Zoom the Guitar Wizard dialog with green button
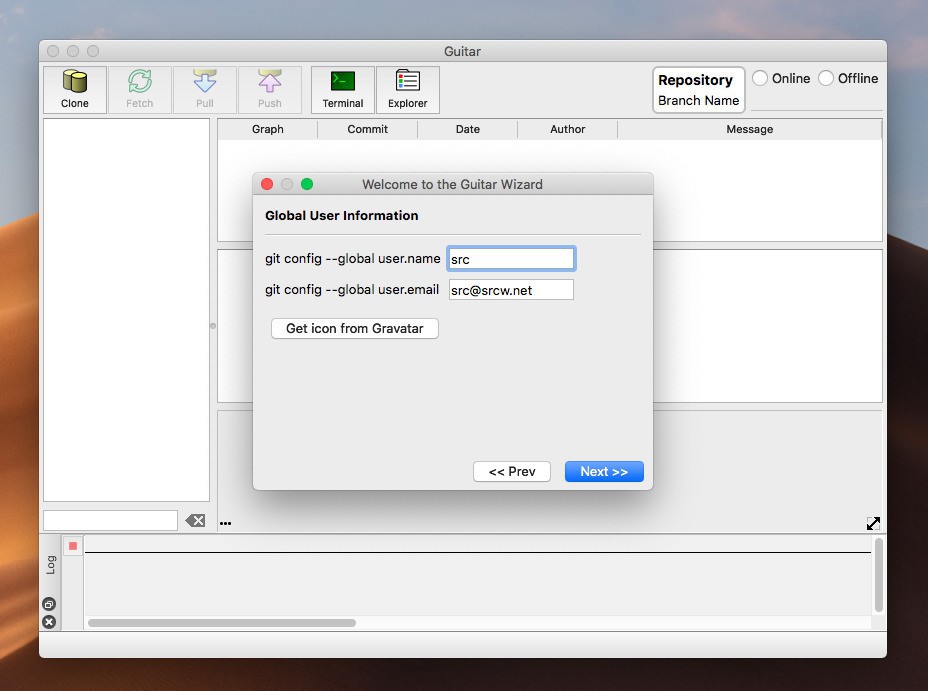This screenshot has height=691, width=928. 307,184
